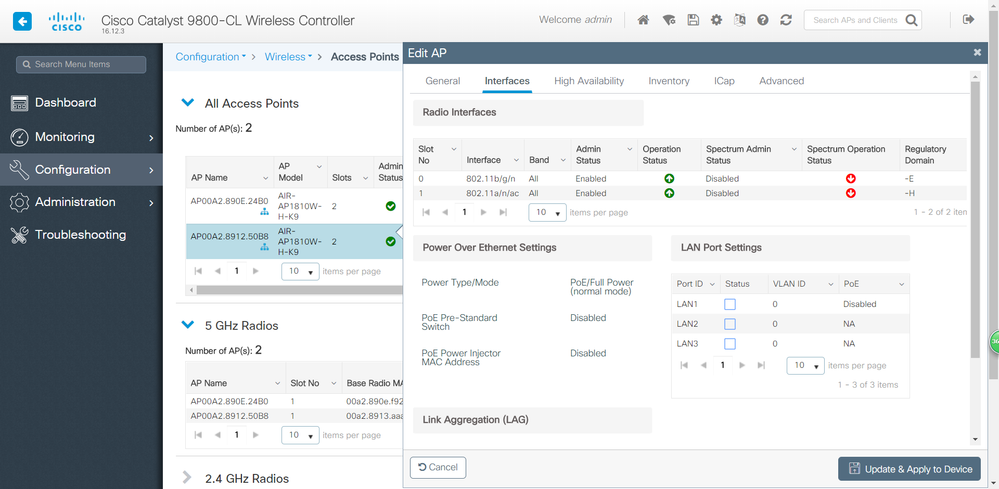Collapse the 5 GHz Radios section
The width and height of the screenshot is (999, 489).
tap(188, 325)
